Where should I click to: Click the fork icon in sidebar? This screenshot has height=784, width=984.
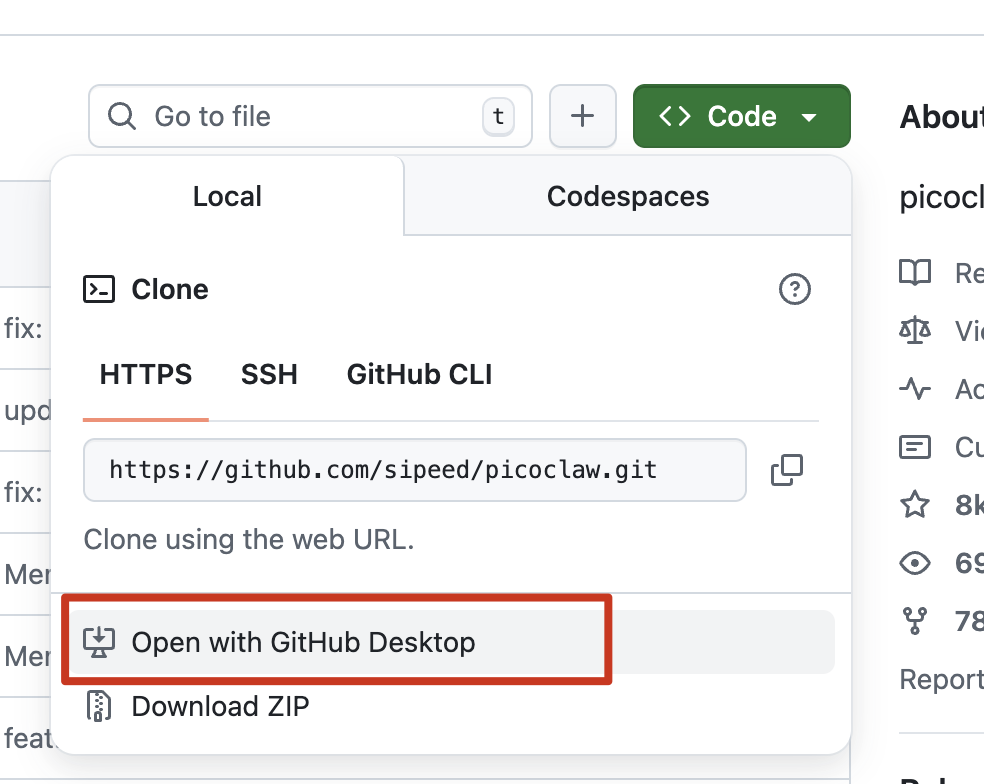click(x=915, y=622)
